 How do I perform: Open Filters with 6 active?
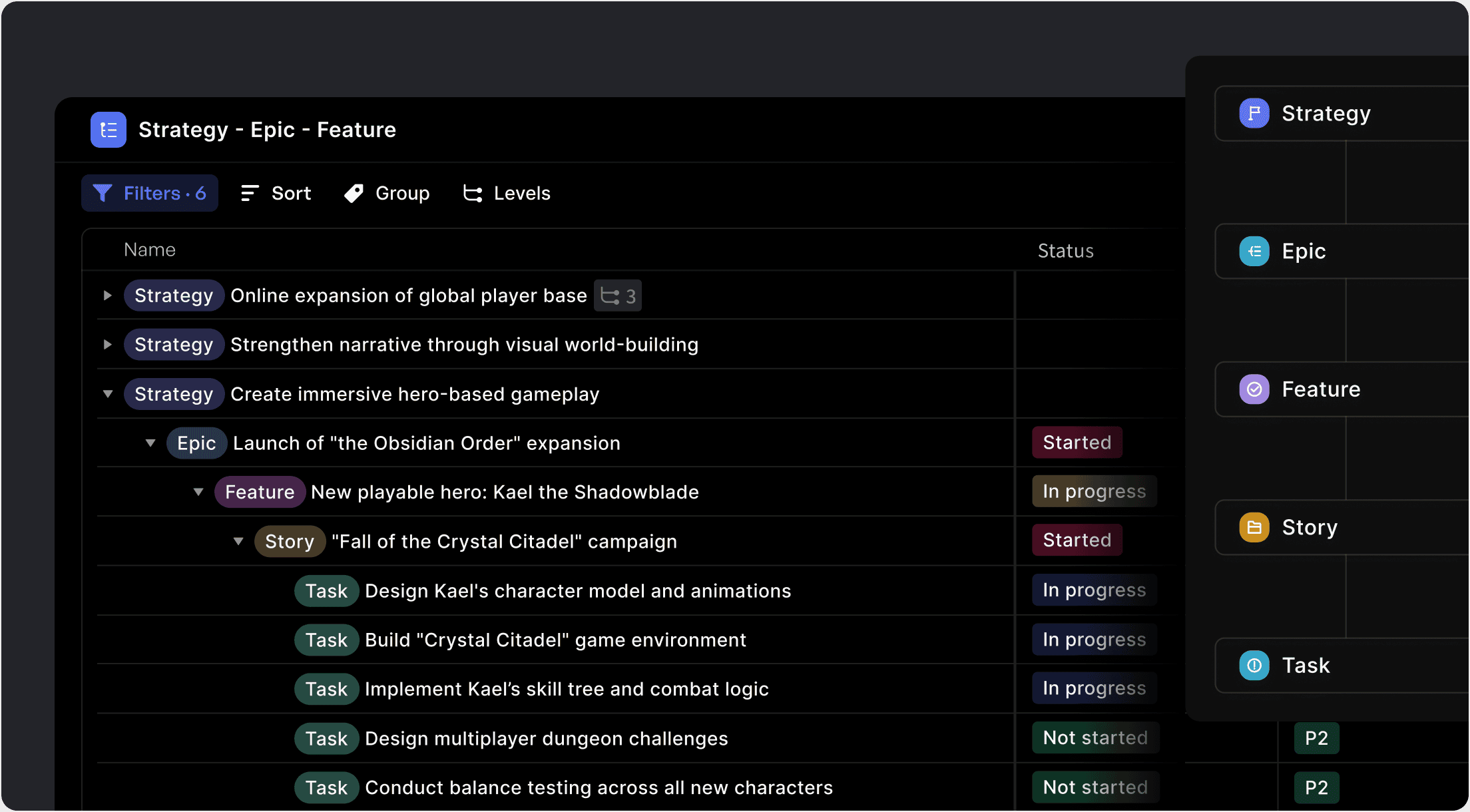pyautogui.click(x=150, y=194)
